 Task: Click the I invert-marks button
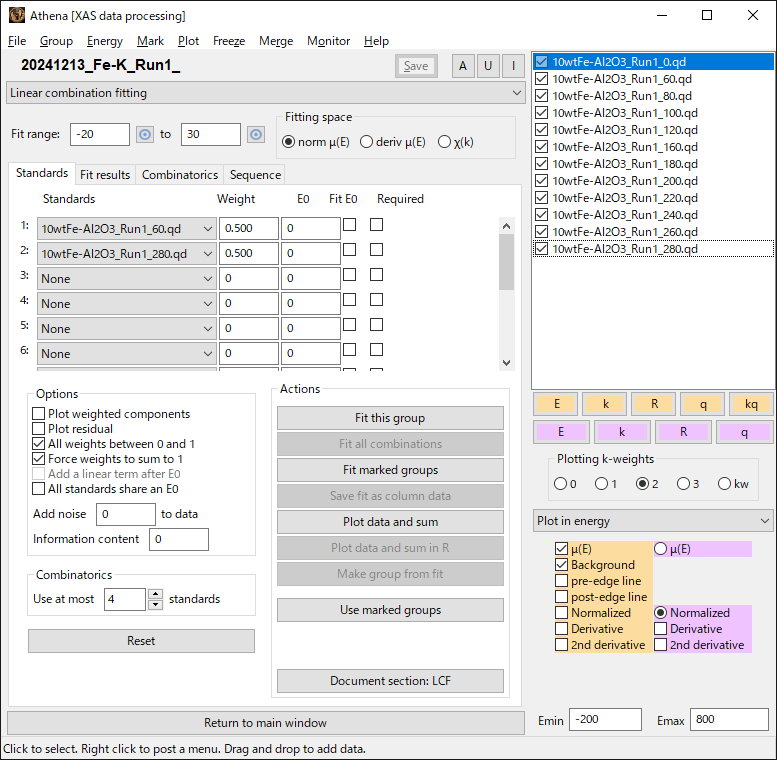coord(513,66)
